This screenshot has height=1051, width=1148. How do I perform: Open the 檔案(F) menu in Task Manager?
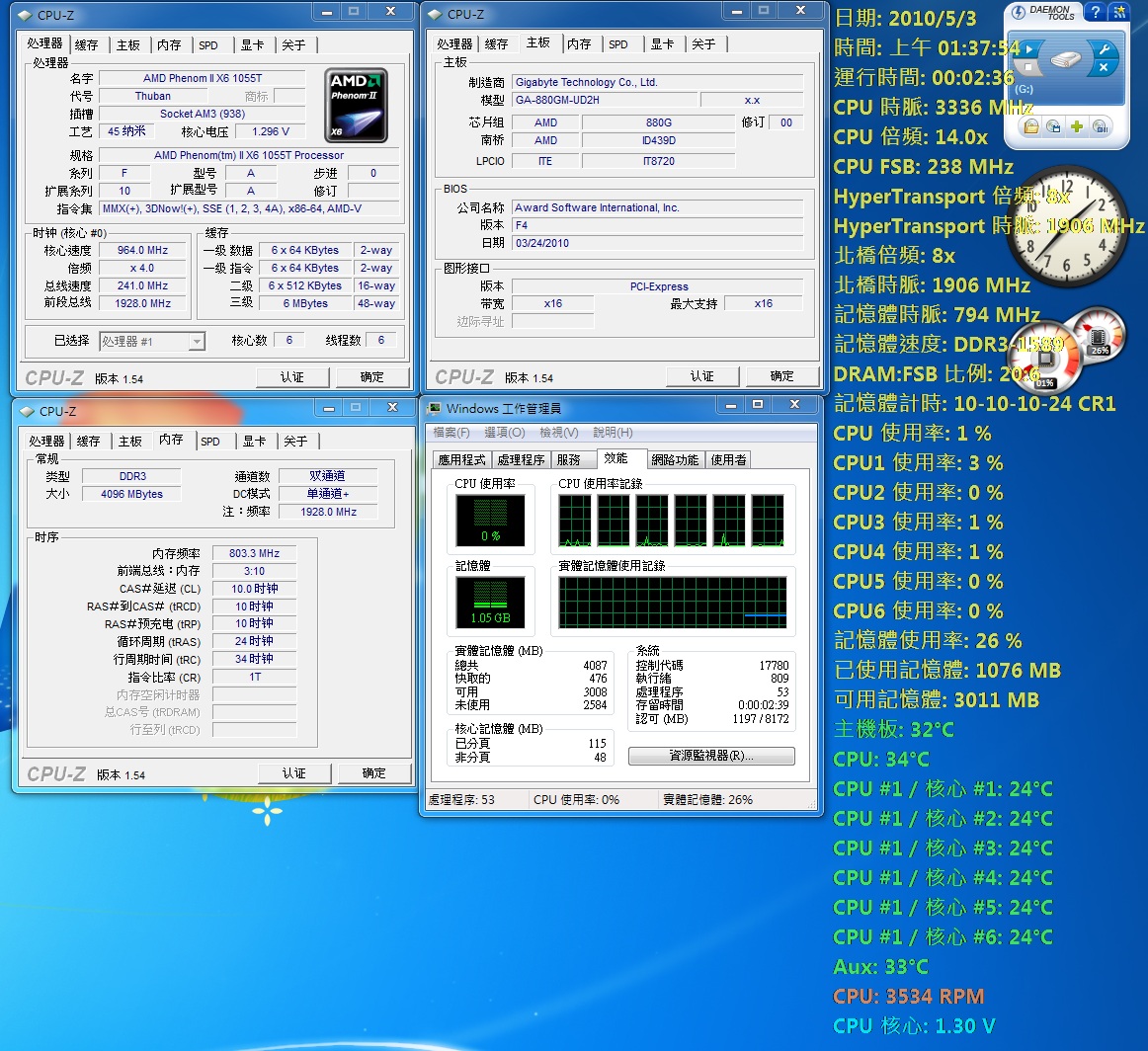point(451,433)
